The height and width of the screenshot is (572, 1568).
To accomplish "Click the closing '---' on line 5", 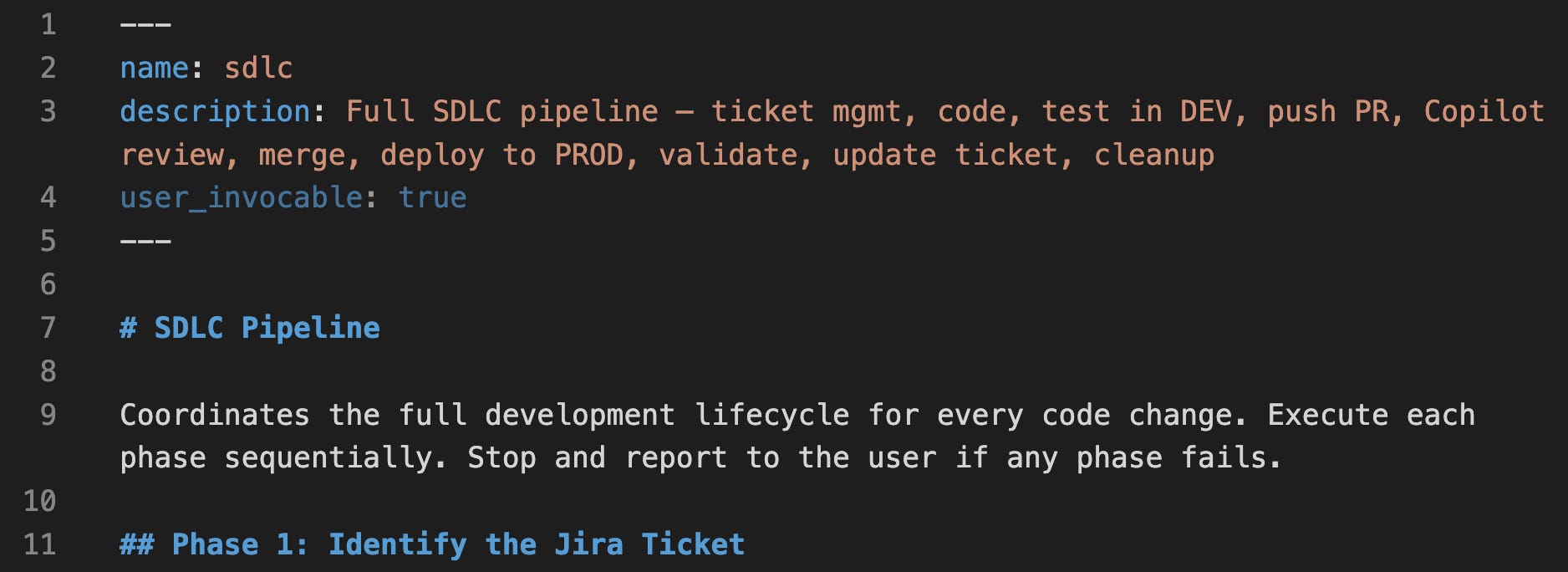I will point(145,242).
